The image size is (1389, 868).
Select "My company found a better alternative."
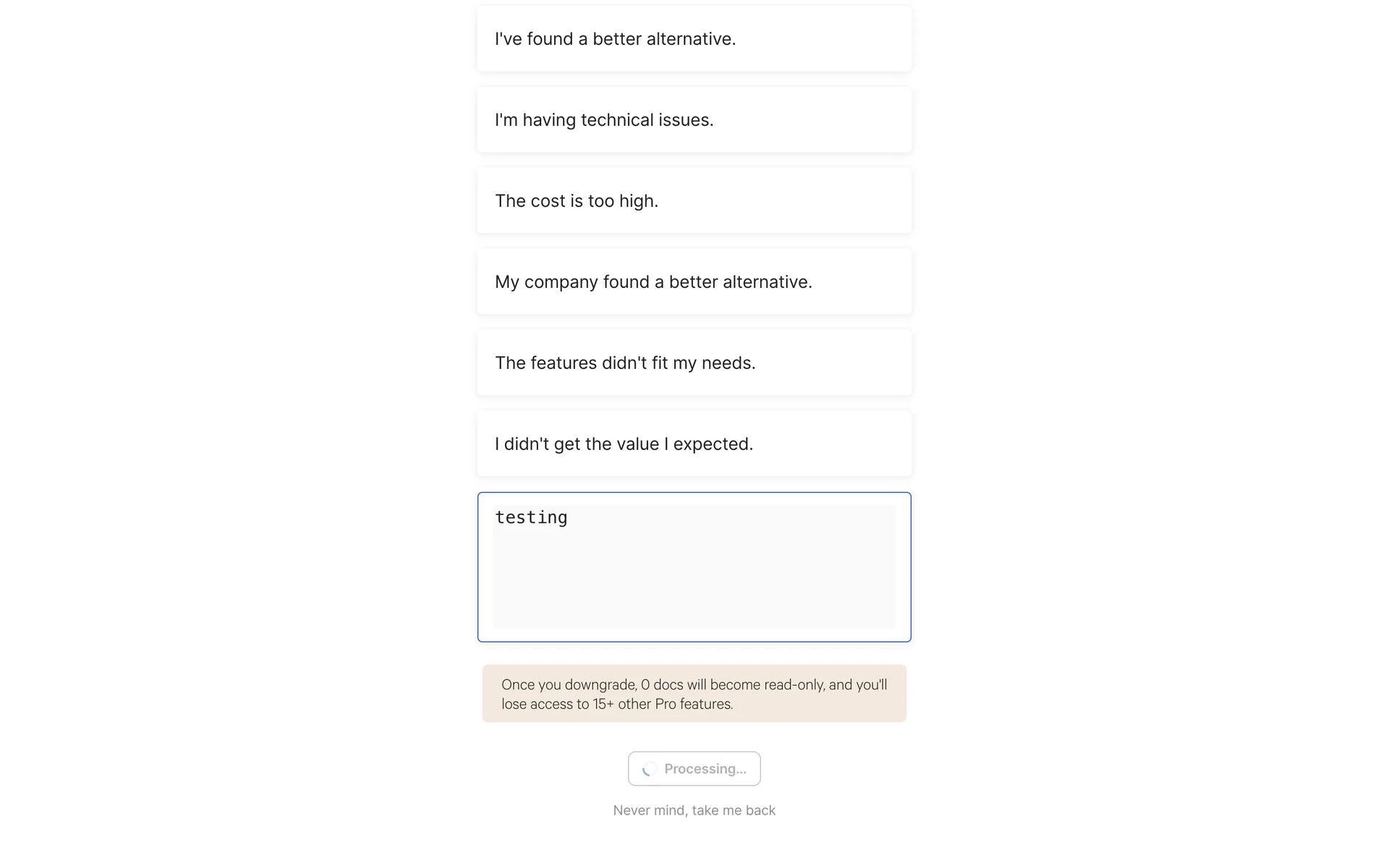694,282
